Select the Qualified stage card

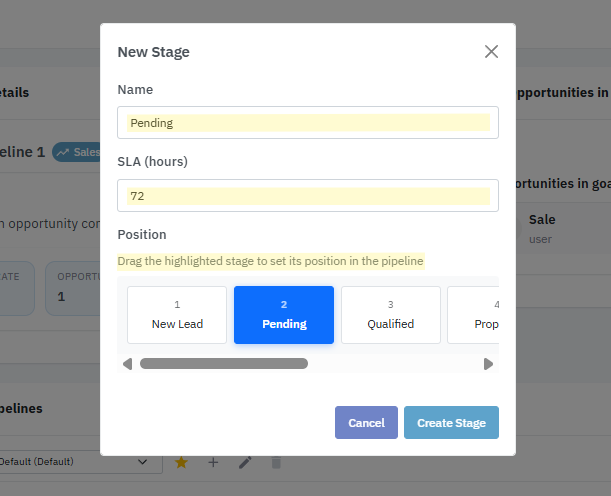[x=391, y=315]
